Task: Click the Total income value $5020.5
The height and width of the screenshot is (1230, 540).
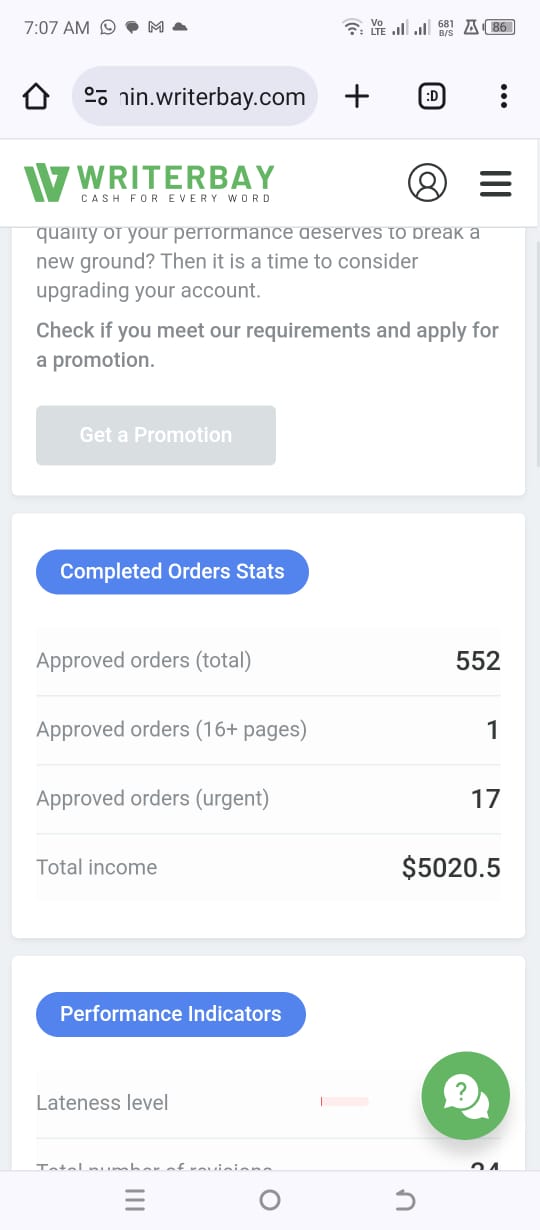Action: (451, 868)
